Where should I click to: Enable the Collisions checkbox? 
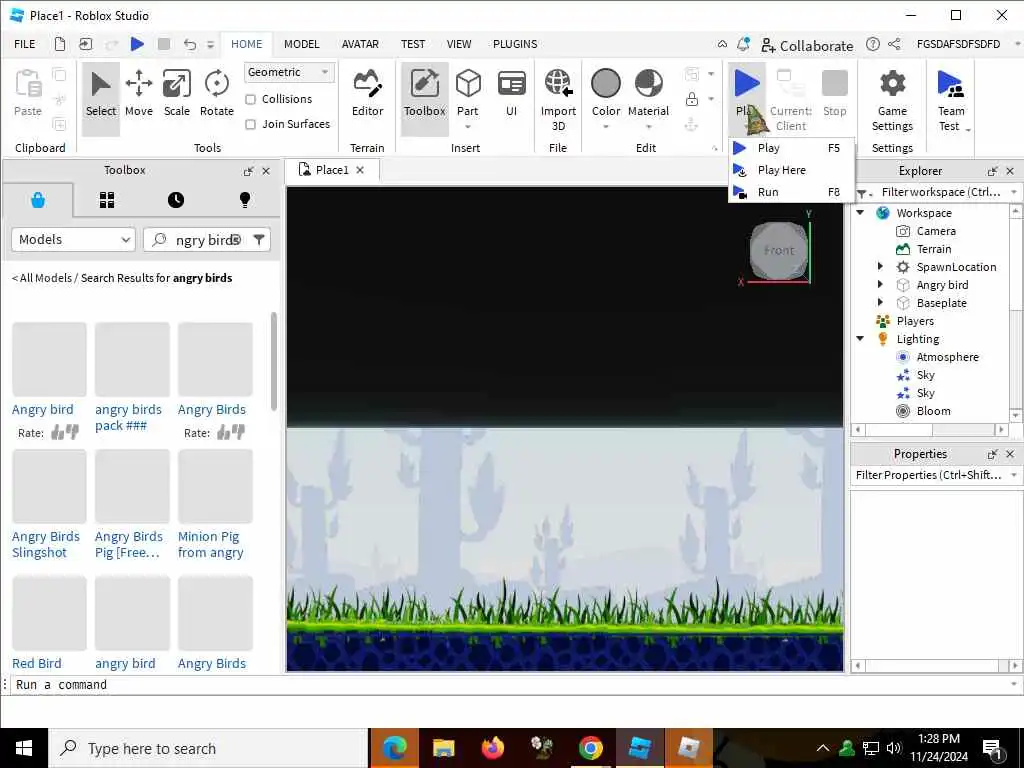click(x=250, y=99)
